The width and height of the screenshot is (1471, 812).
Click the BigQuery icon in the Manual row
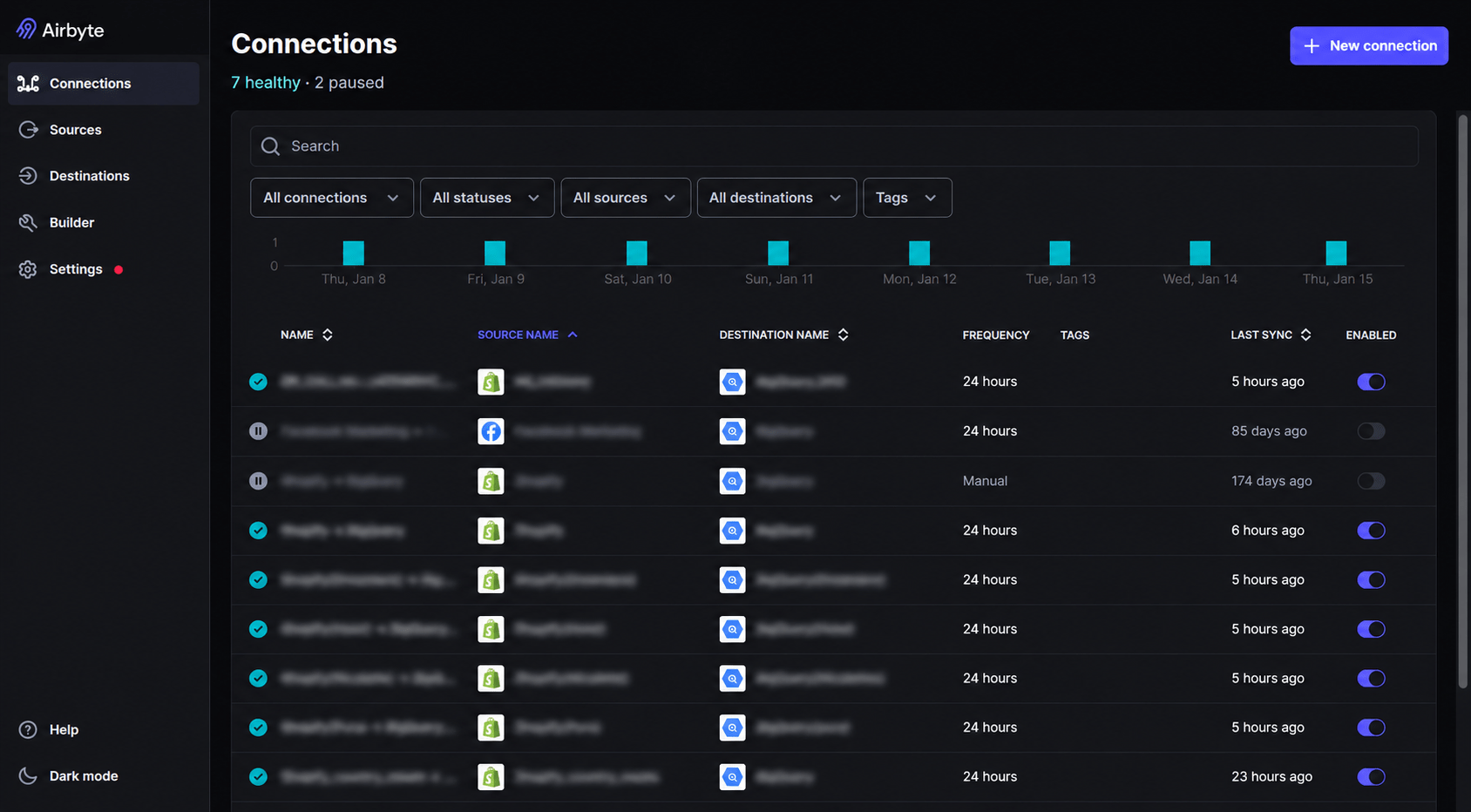click(733, 481)
